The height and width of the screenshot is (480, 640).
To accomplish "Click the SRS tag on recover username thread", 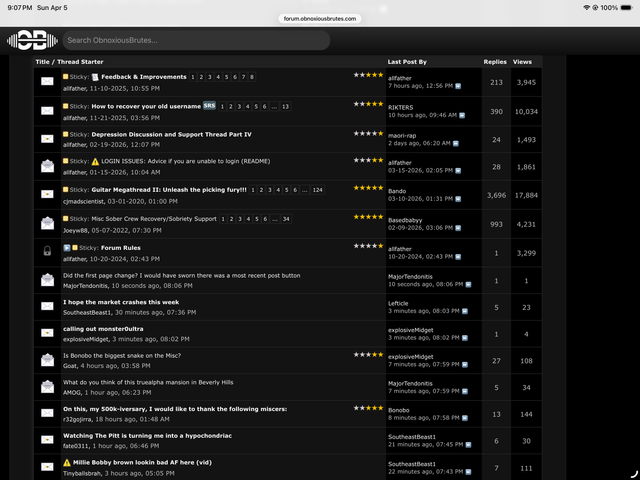I will coord(209,106).
